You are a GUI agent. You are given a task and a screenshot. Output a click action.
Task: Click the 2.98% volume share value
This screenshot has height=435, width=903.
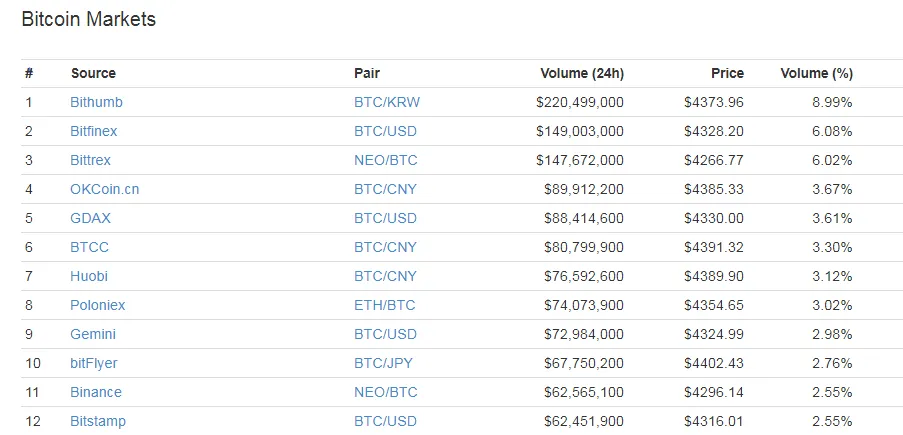pos(832,334)
